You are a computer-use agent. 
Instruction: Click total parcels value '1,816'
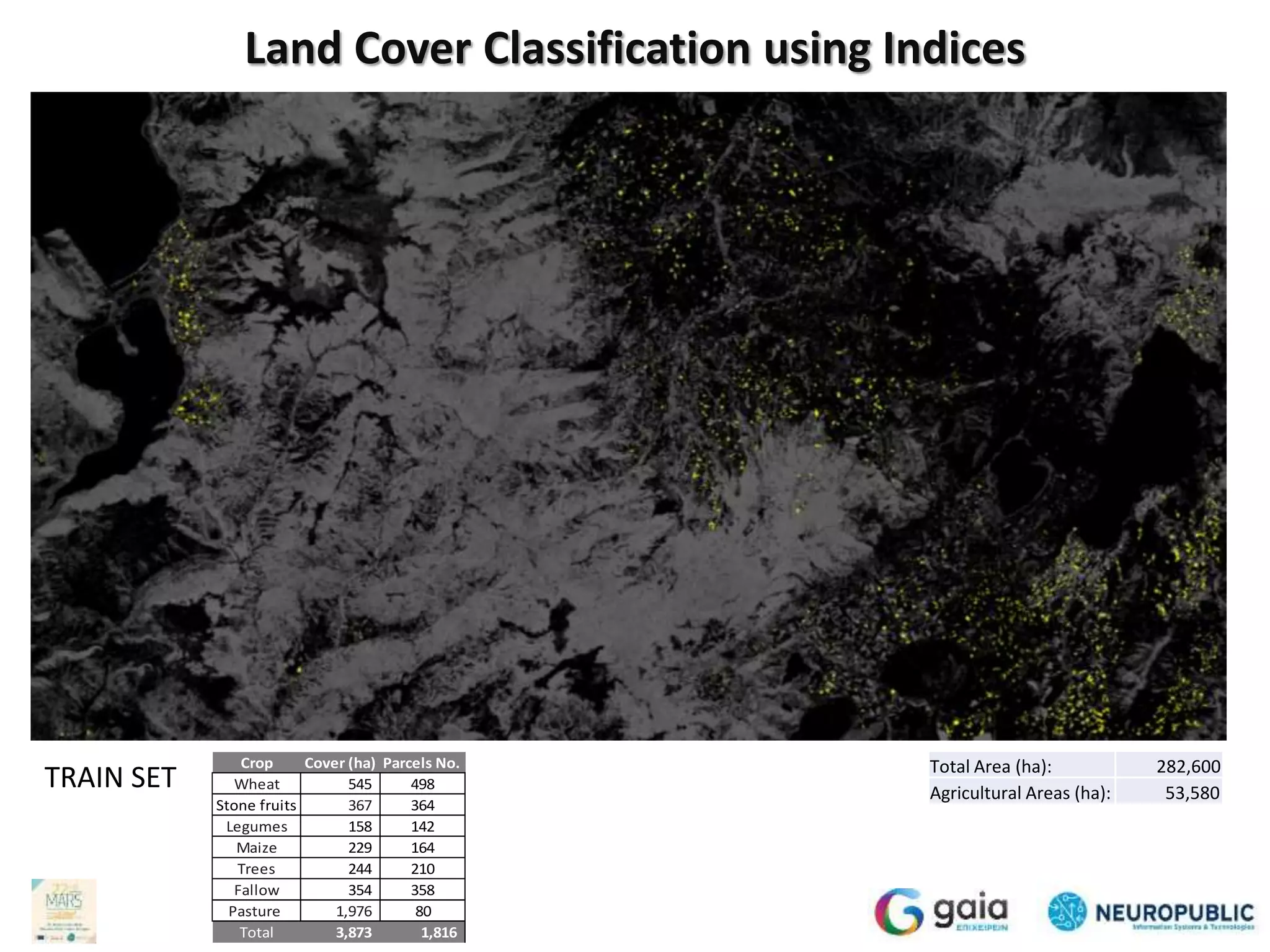(438, 932)
